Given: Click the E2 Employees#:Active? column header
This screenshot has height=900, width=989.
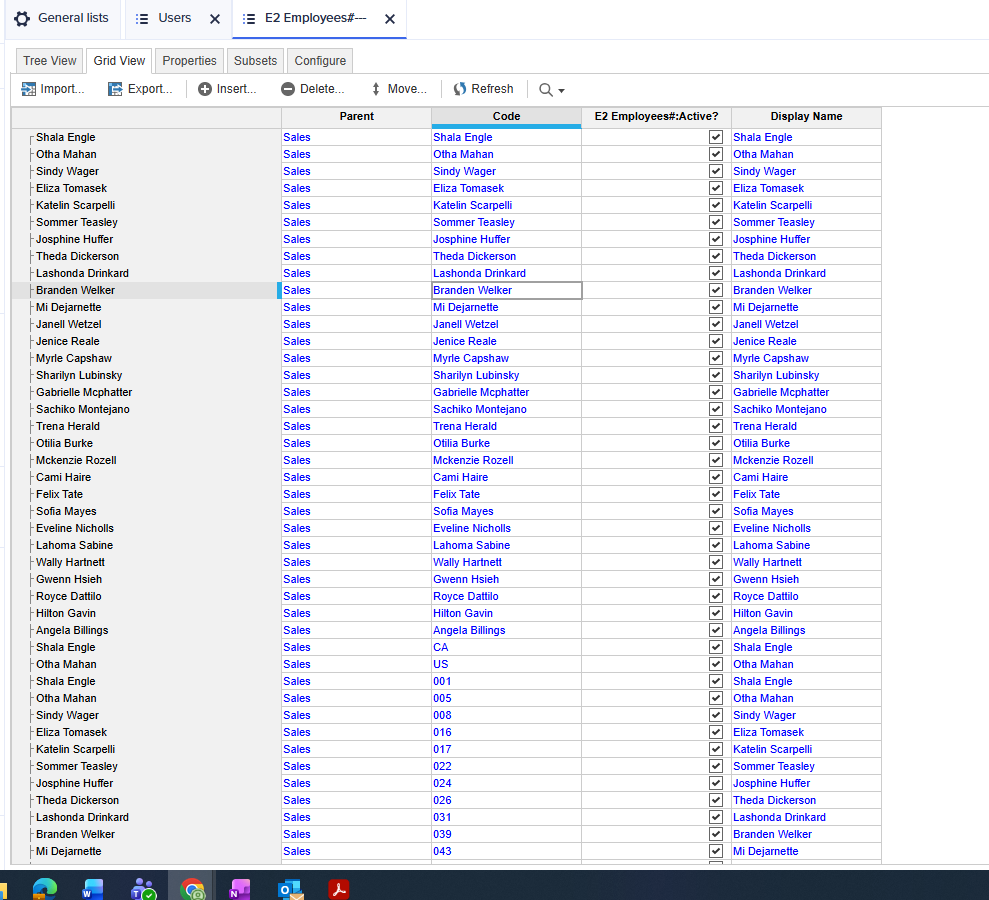Looking at the screenshot, I should 656,117.
